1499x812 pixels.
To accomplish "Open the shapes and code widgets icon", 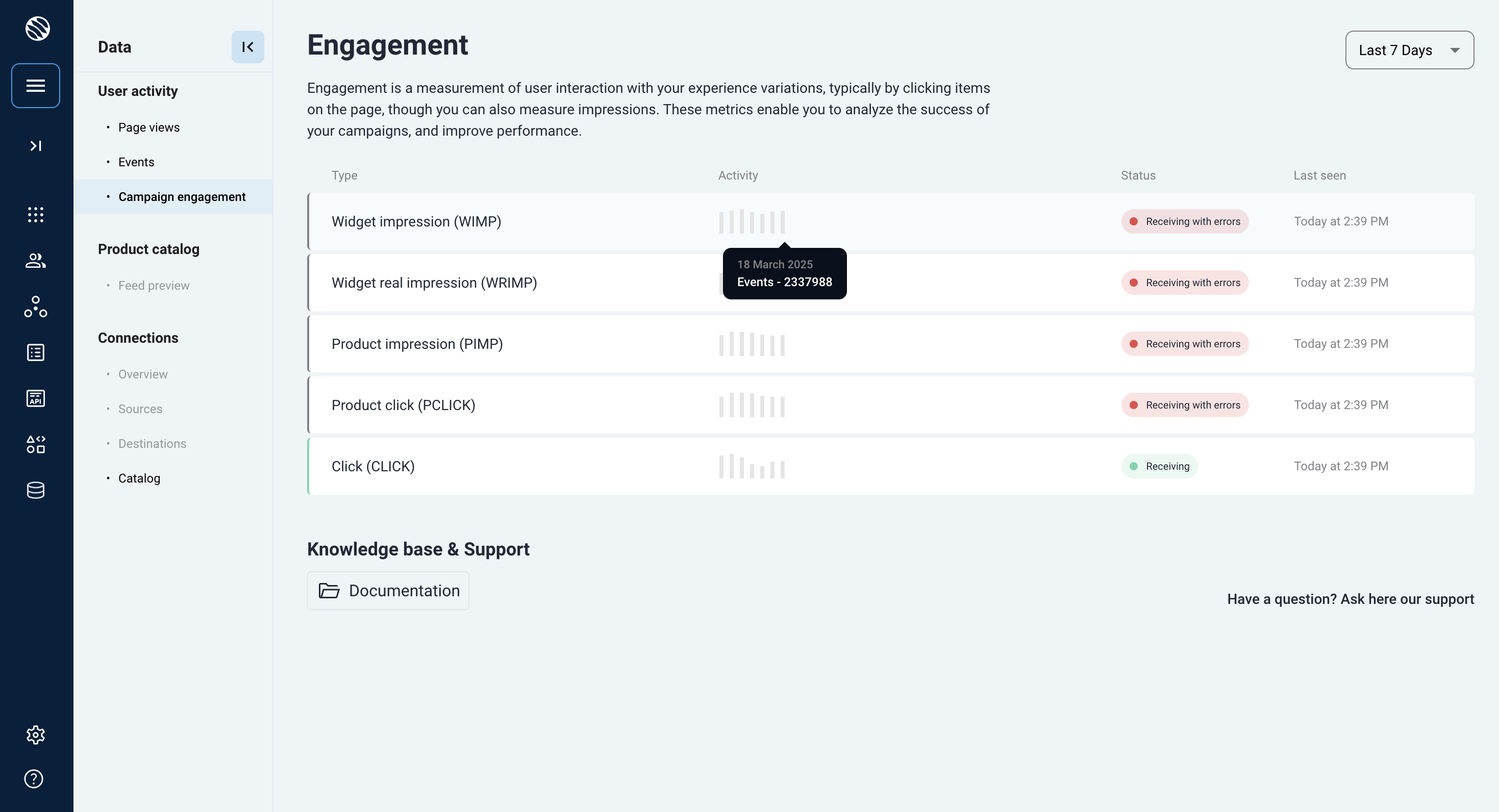I will 36,444.
